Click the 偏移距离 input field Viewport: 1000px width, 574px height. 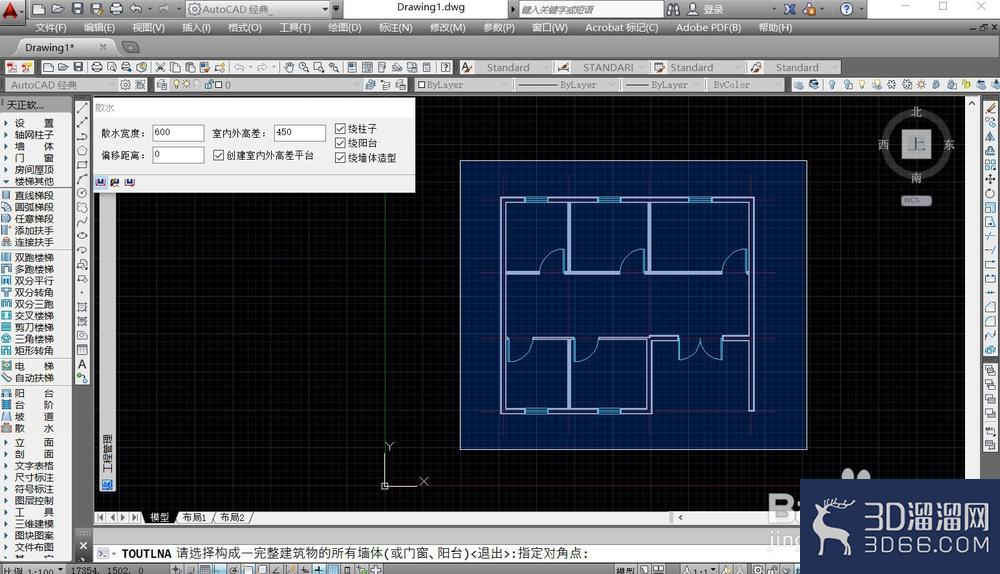[178, 154]
